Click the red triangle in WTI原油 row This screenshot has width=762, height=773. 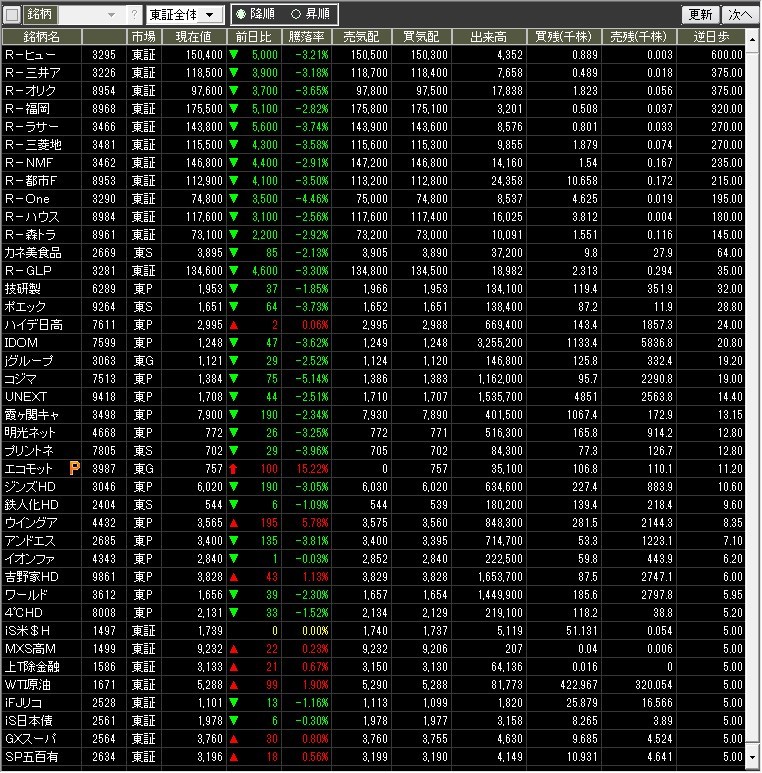(x=234, y=685)
